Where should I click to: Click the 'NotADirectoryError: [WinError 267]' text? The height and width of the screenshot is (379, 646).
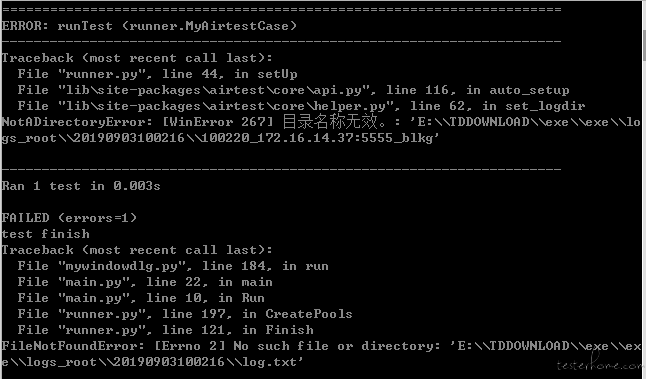point(138,122)
